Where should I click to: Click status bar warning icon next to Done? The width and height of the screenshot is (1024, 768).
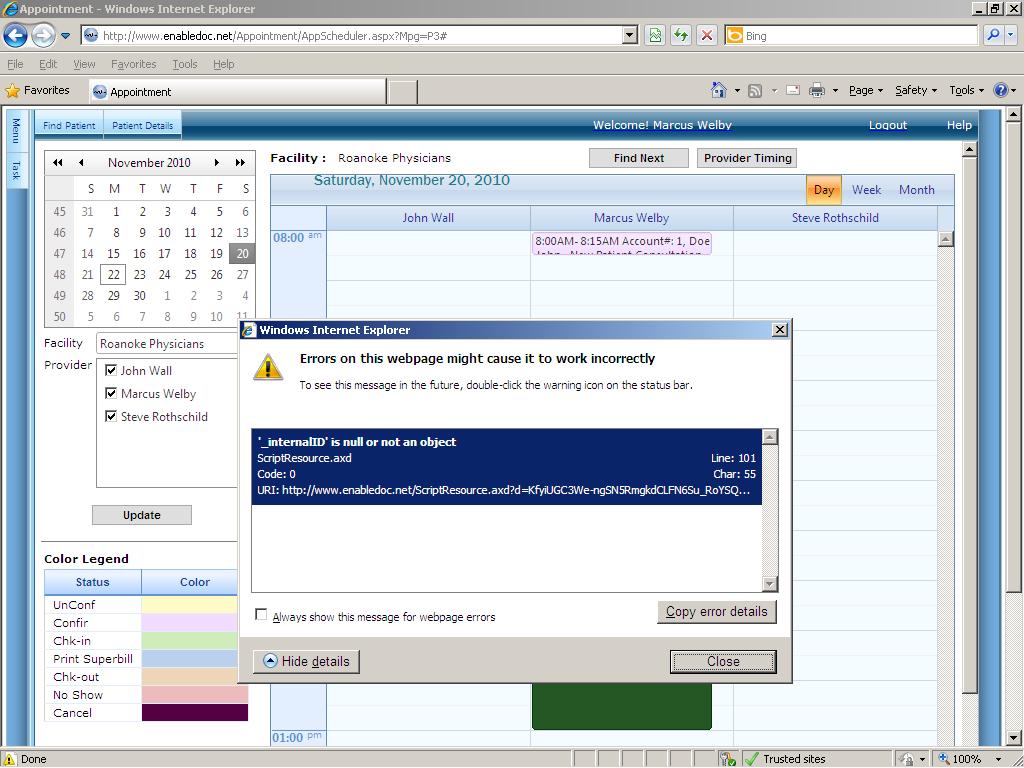coord(10,759)
